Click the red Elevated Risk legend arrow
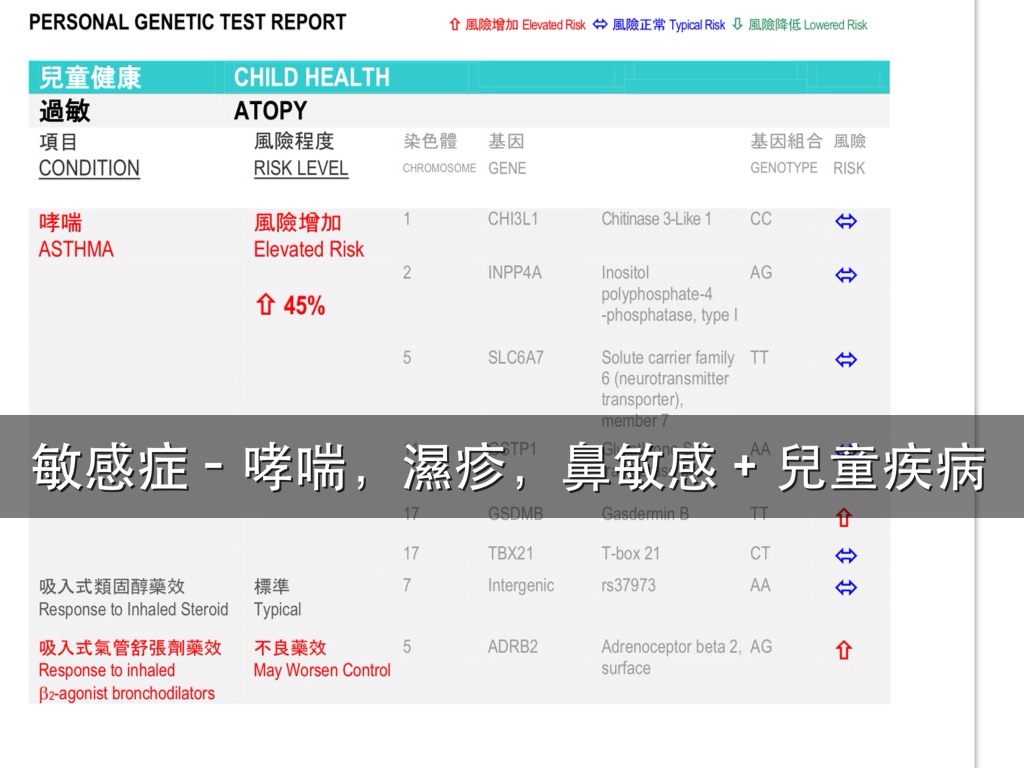The image size is (1024, 768). (455, 24)
